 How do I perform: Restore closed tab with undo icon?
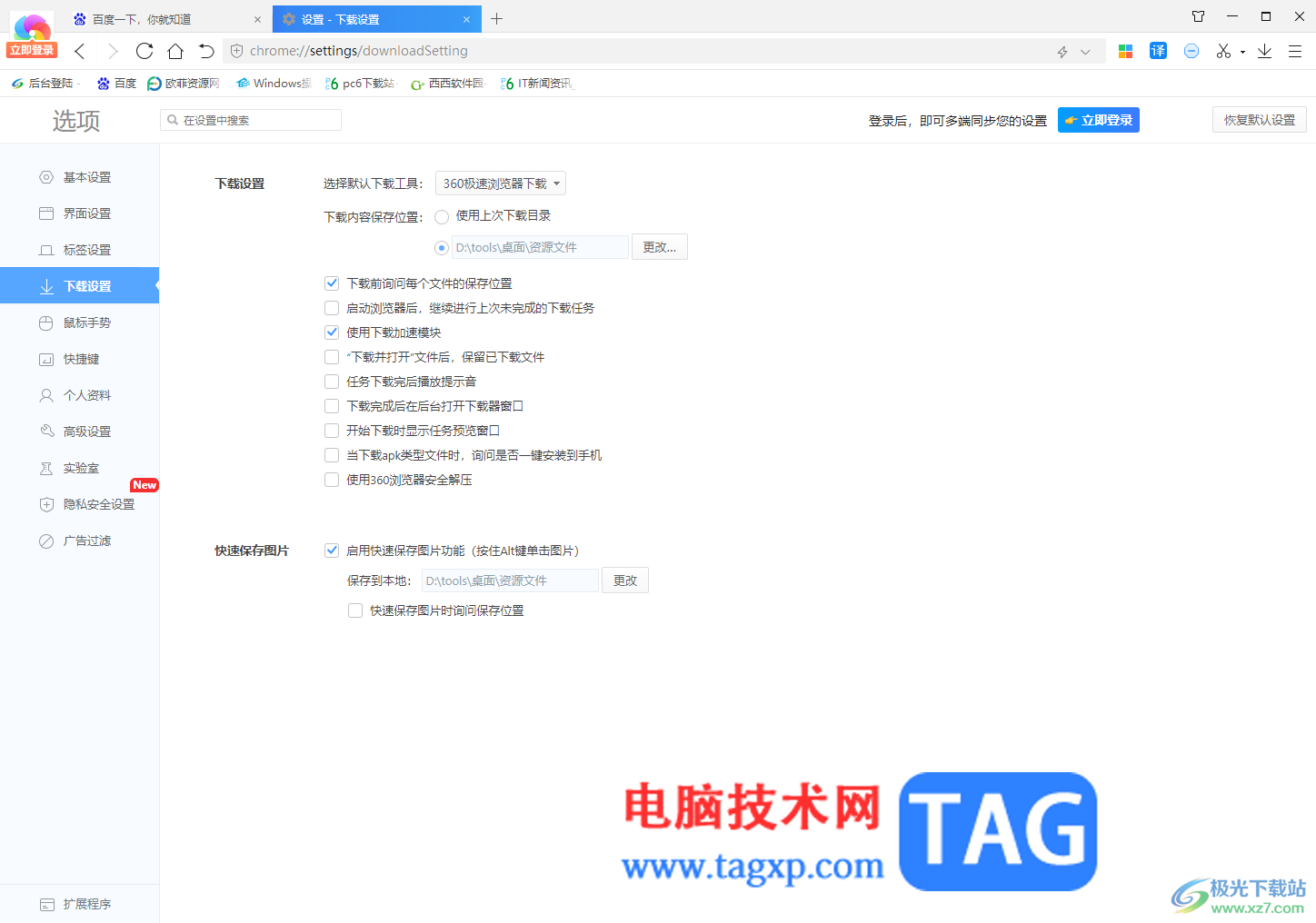(206, 51)
